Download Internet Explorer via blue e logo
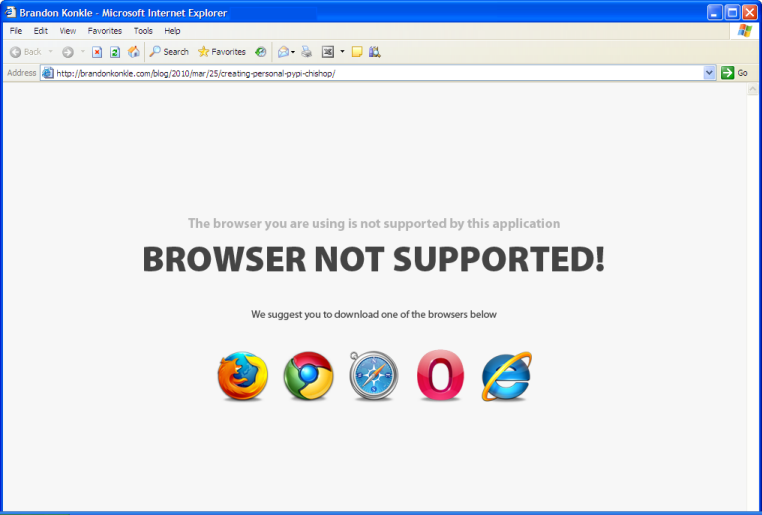The width and height of the screenshot is (762, 515). coord(506,376)
